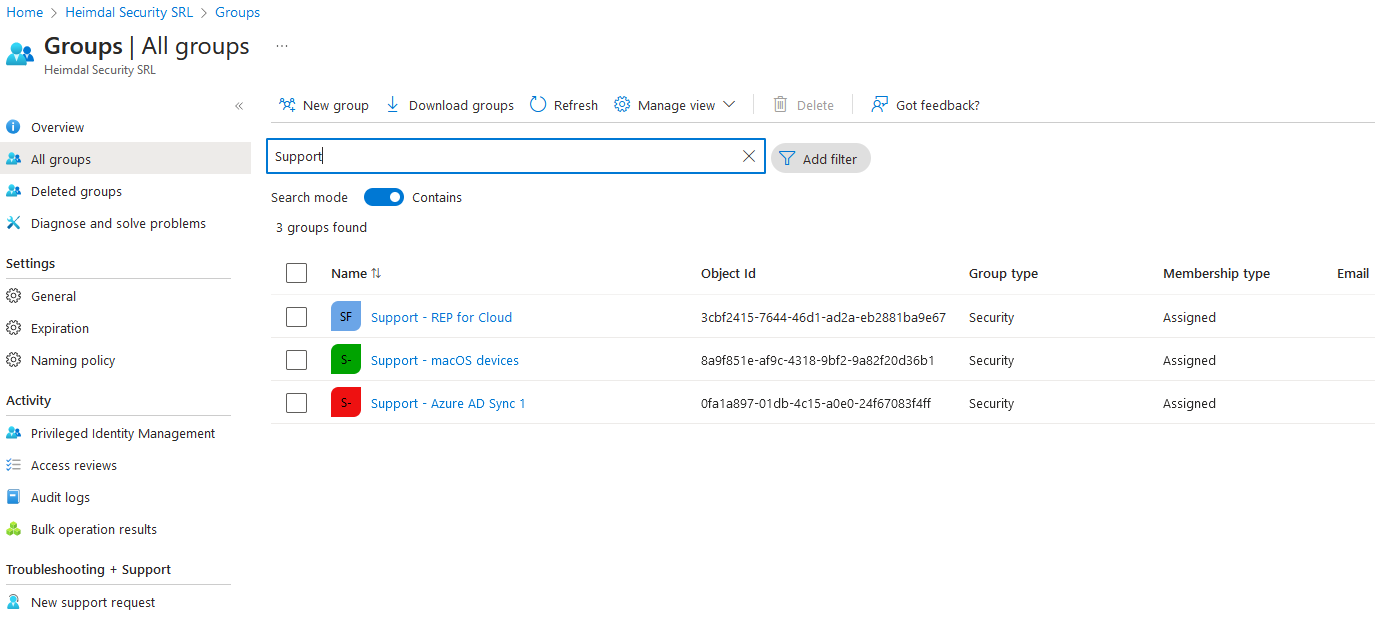The image size is (1375, 621).
Task: Open the Support - Azure AD Sync 1 group
Action: (x=448, y=403)
